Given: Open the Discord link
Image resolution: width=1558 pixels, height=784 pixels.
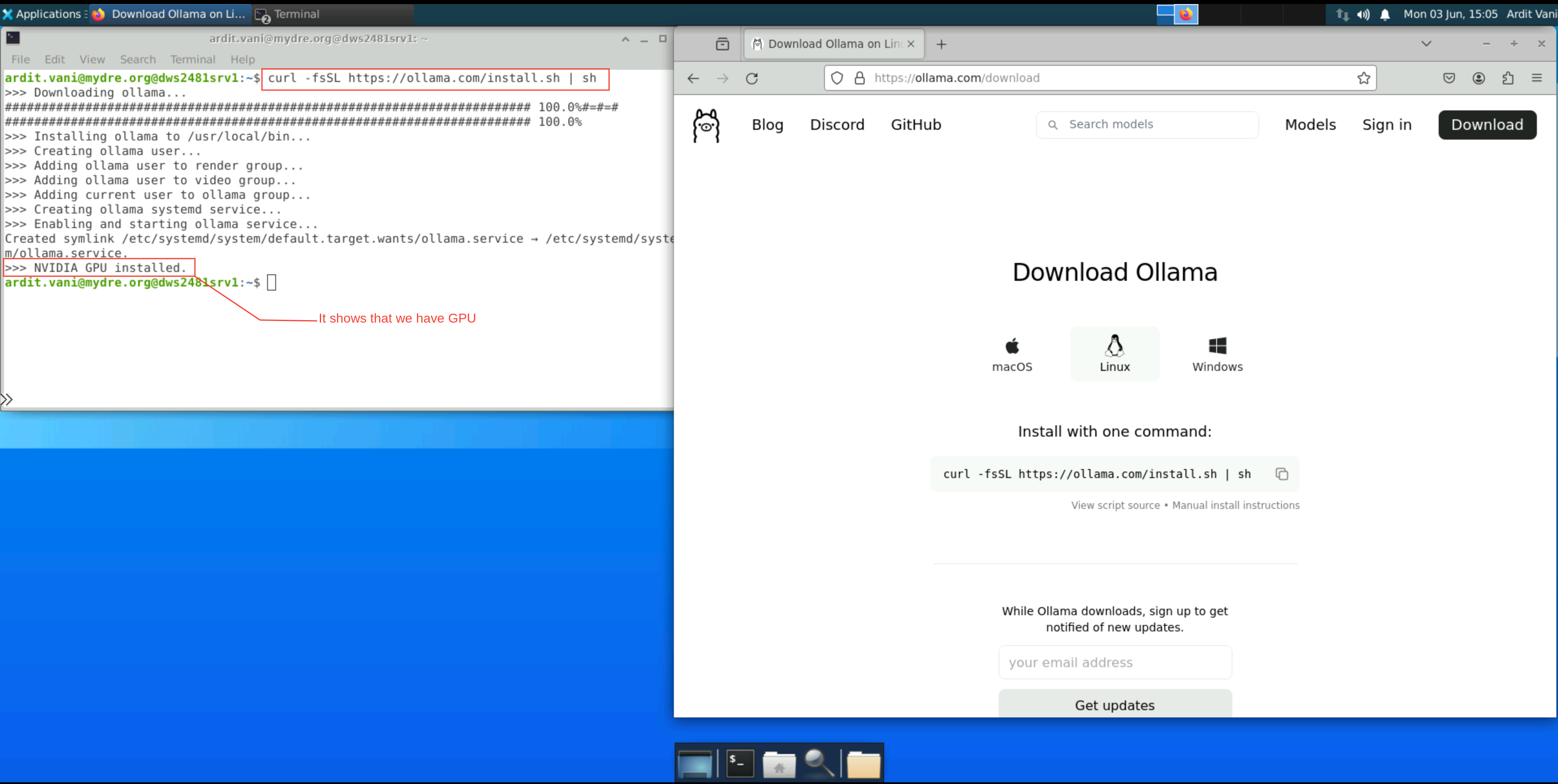Looking at the screenshot, I should tap(837, 125).
